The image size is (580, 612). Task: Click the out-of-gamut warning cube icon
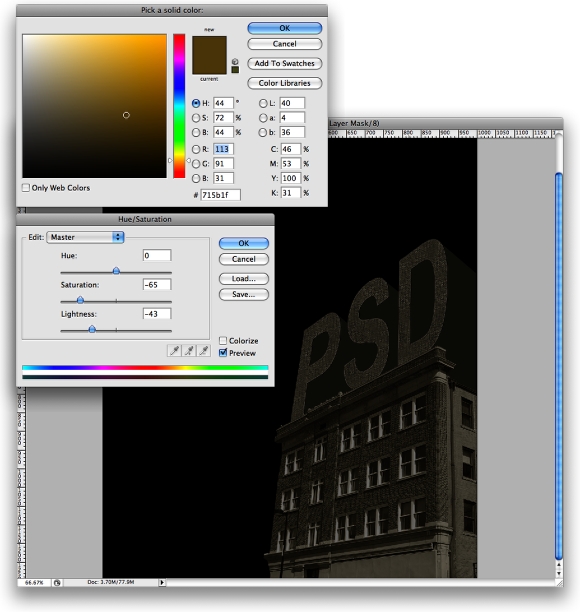click(235, 62)
